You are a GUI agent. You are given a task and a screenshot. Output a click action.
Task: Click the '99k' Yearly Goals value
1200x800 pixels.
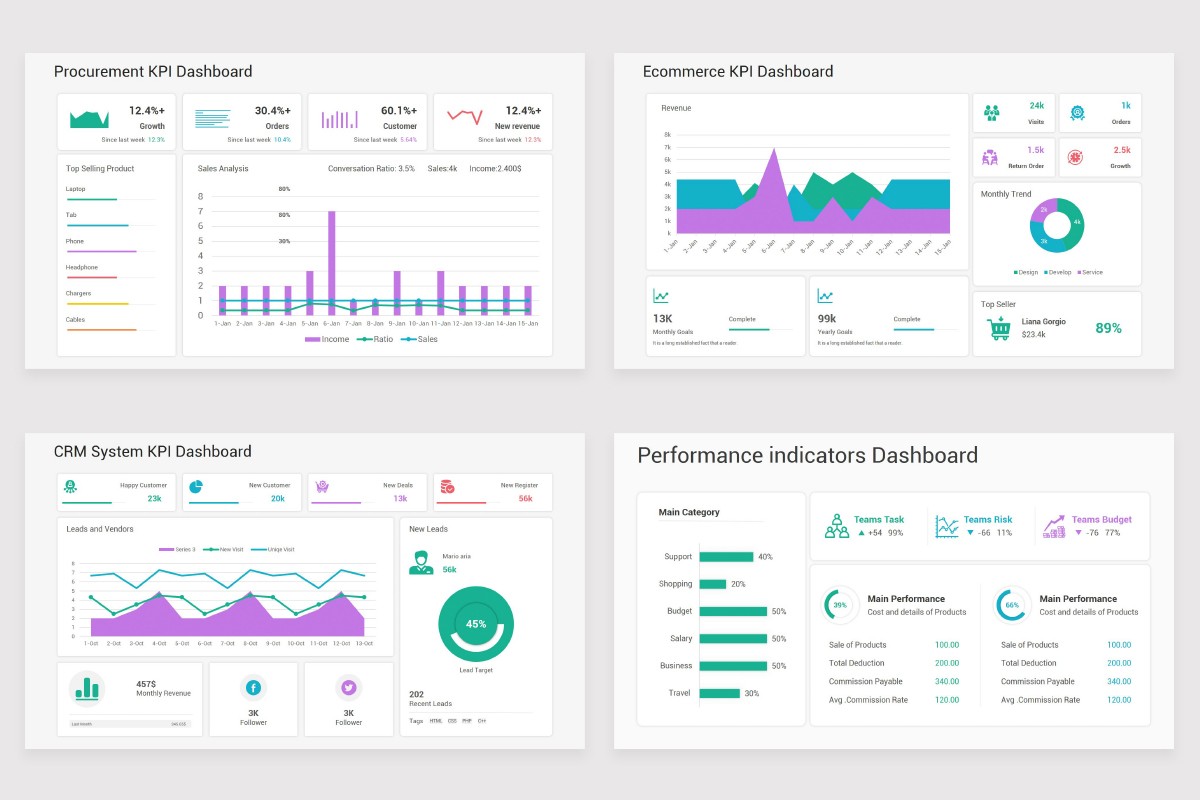coord(827,318)
